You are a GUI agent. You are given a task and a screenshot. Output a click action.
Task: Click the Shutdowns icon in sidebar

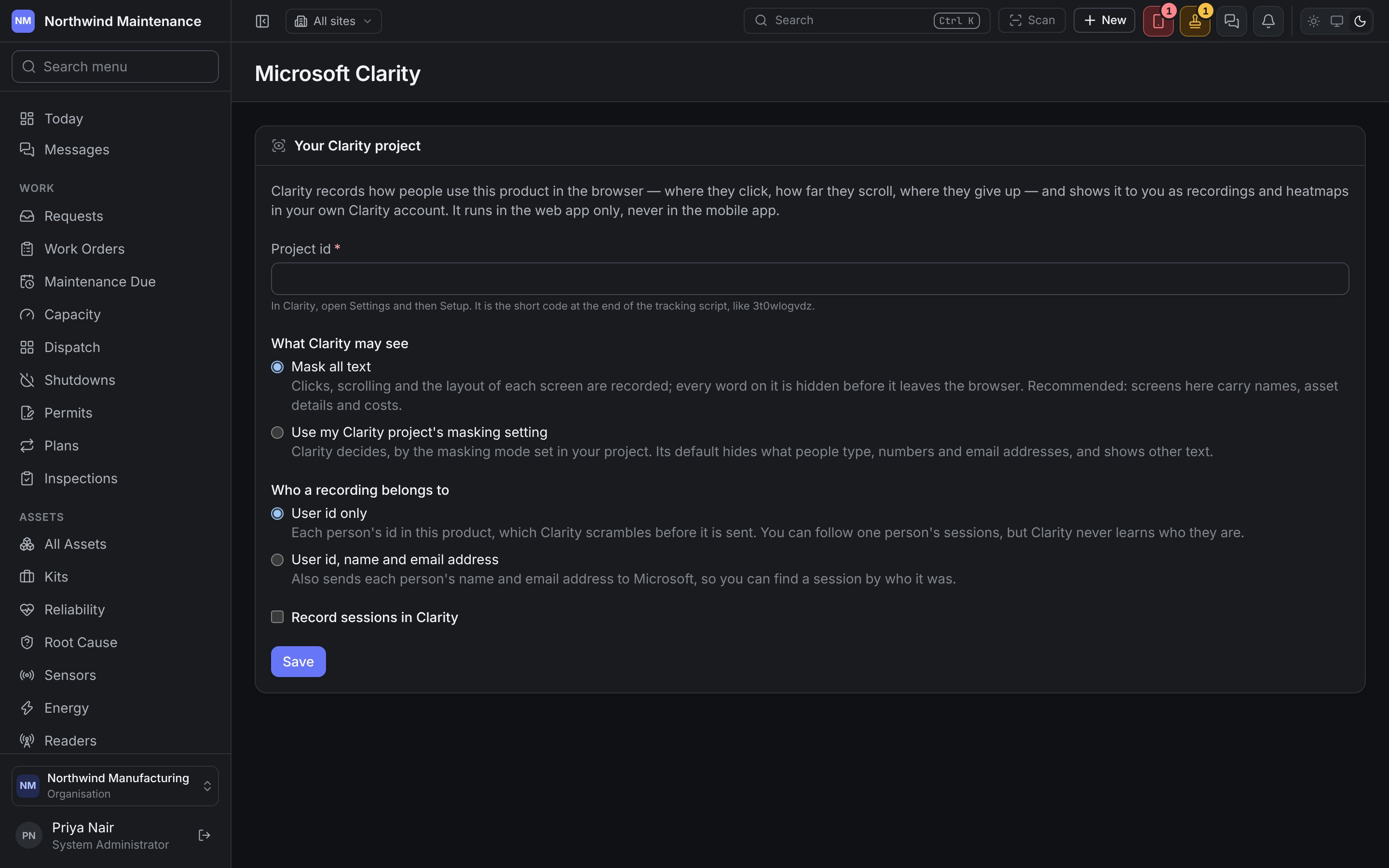(x=27, y=380)
